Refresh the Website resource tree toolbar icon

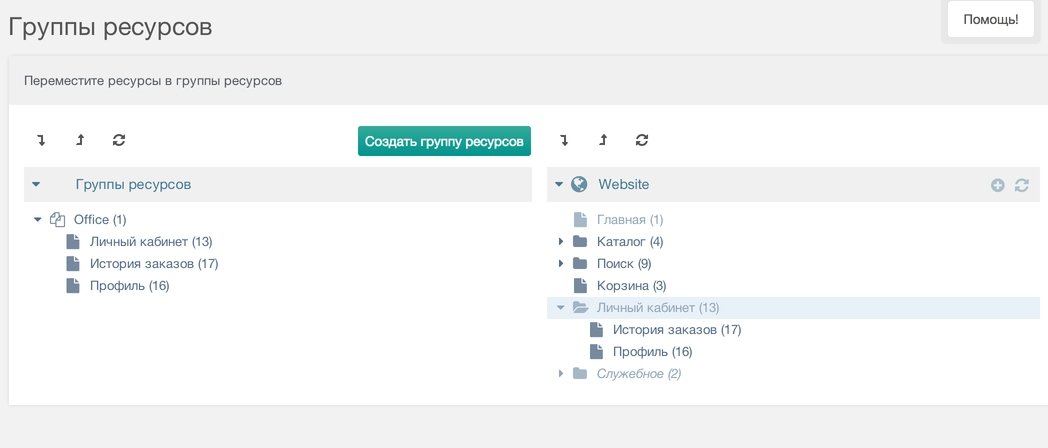(642, 140)
